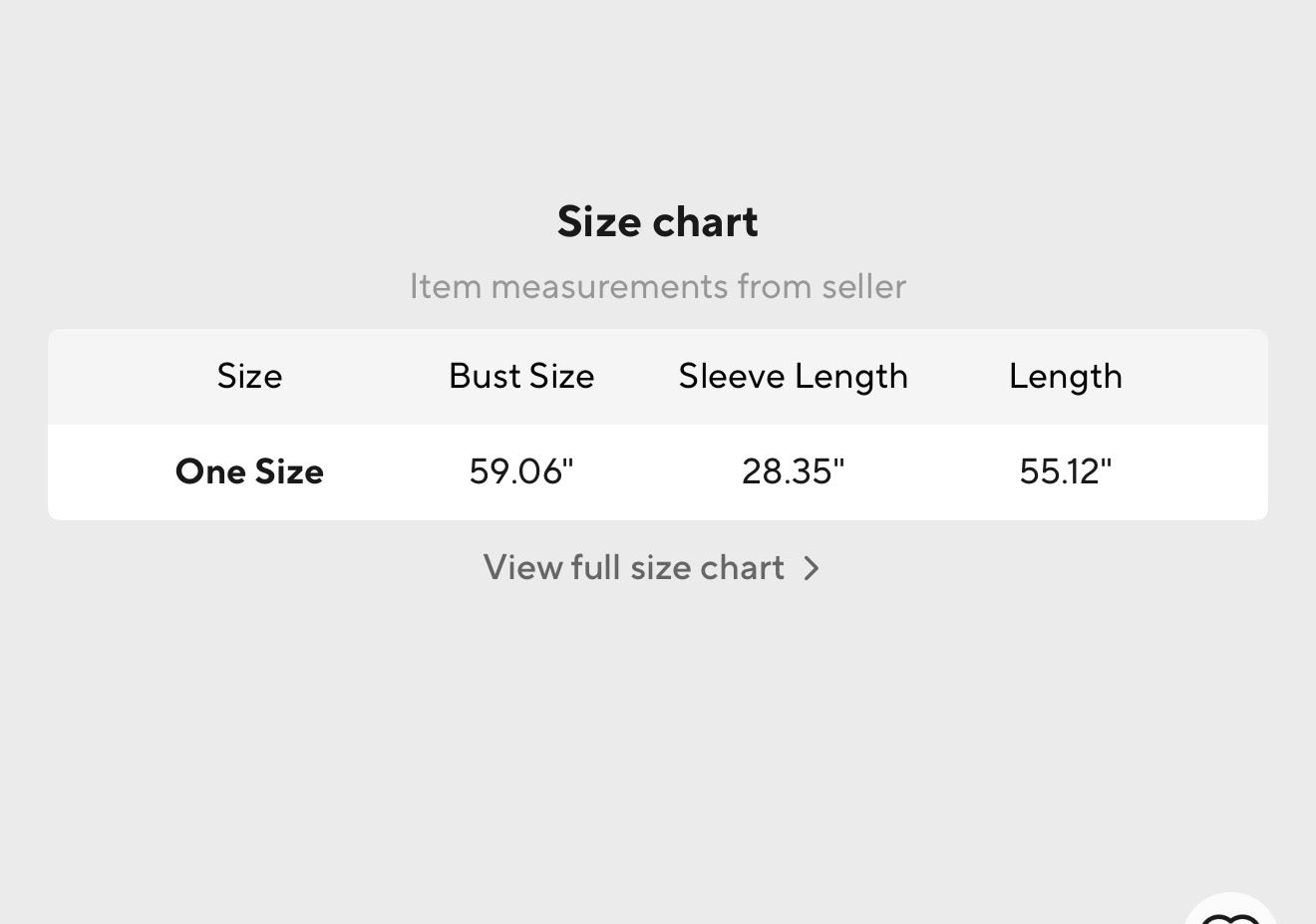Click the Bust Size column header
The height and width of the screenshot is (924, 1316).
pos(521,377)
